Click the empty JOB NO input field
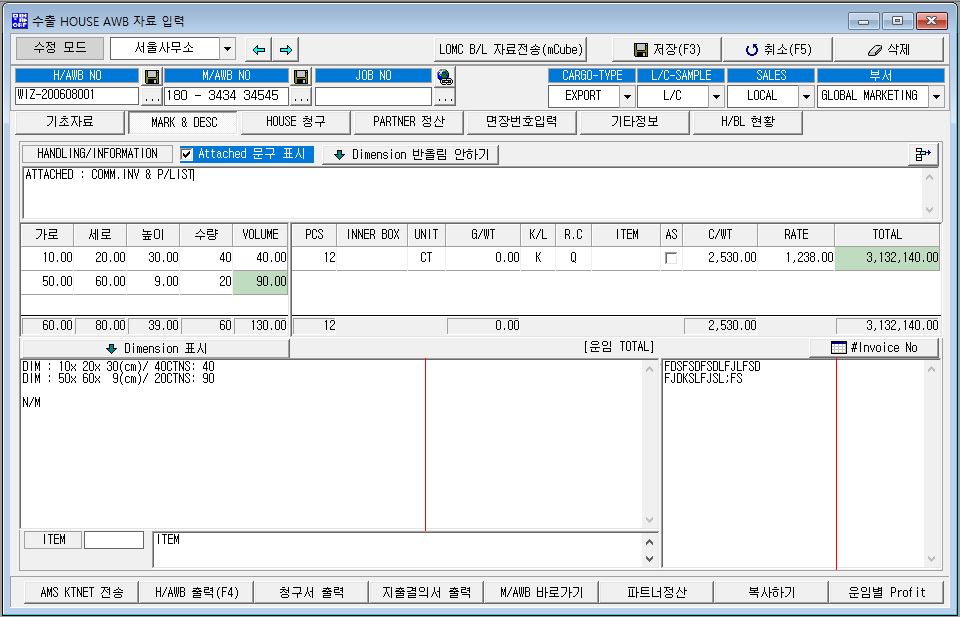This screenshot has height=617, width=960. tap(373, 96)
